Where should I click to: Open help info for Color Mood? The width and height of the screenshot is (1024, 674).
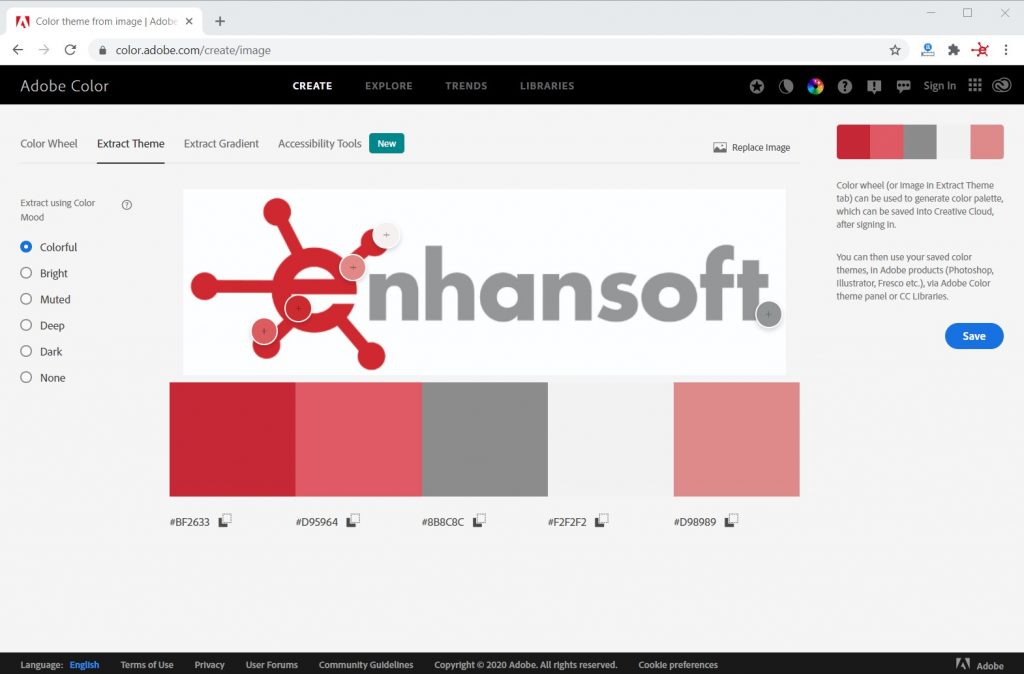[x=127, y=204]
